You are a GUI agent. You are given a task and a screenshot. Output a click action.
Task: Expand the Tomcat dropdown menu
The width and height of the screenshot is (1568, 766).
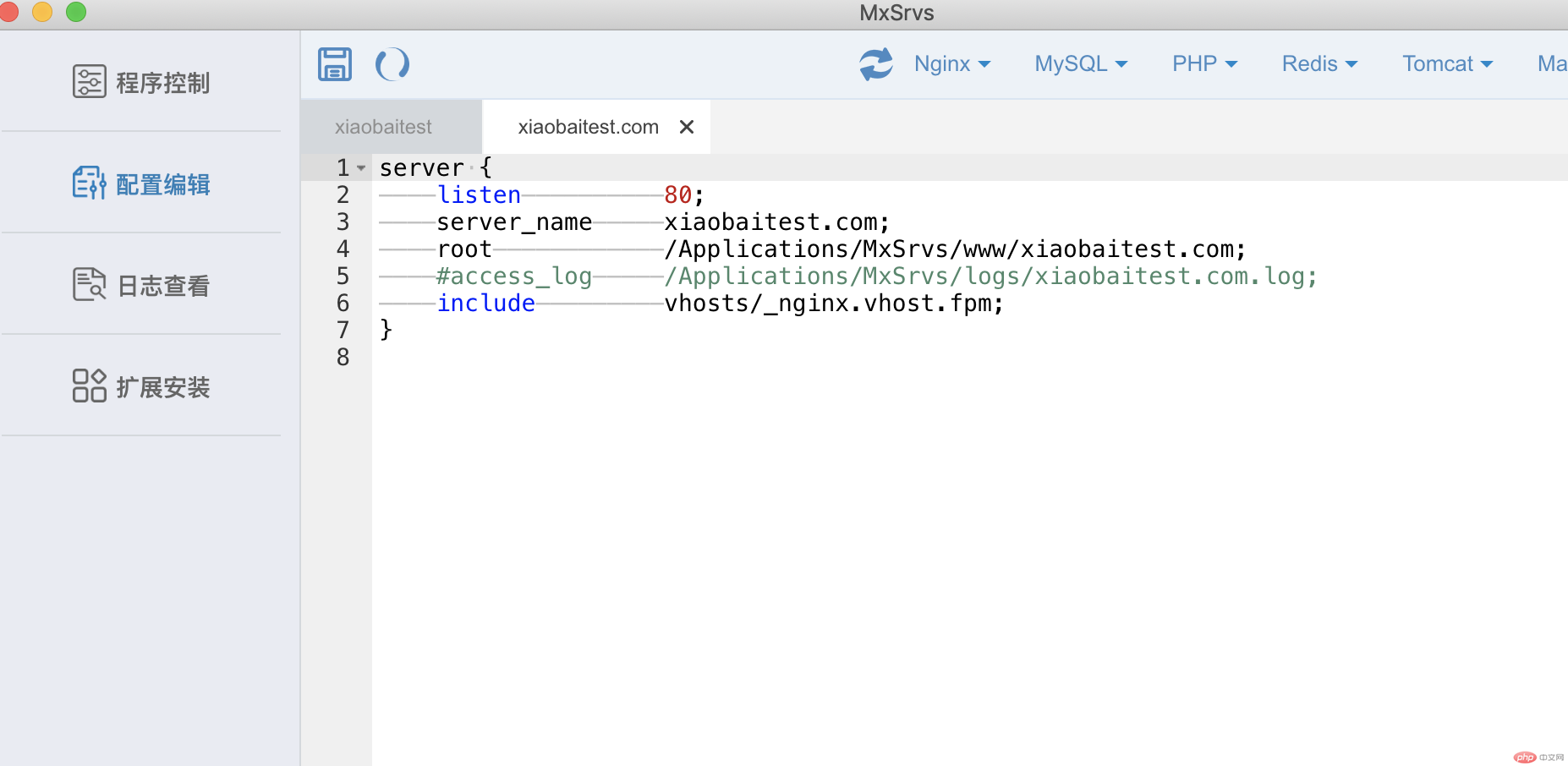pos(1447,64)
